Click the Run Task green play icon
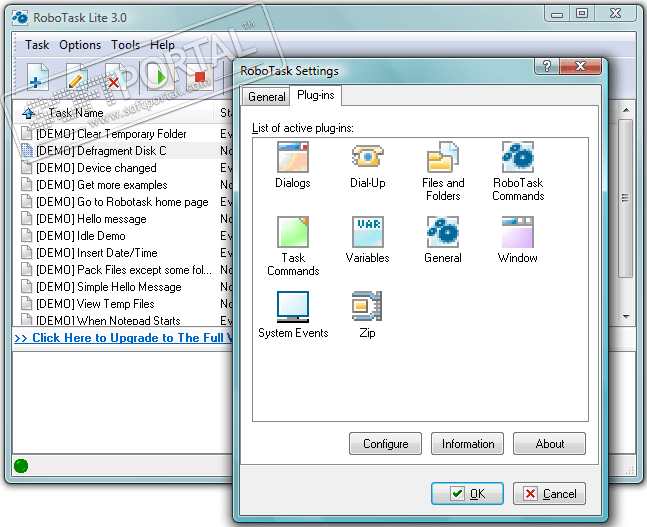The image size is (647, 527). 159,77
